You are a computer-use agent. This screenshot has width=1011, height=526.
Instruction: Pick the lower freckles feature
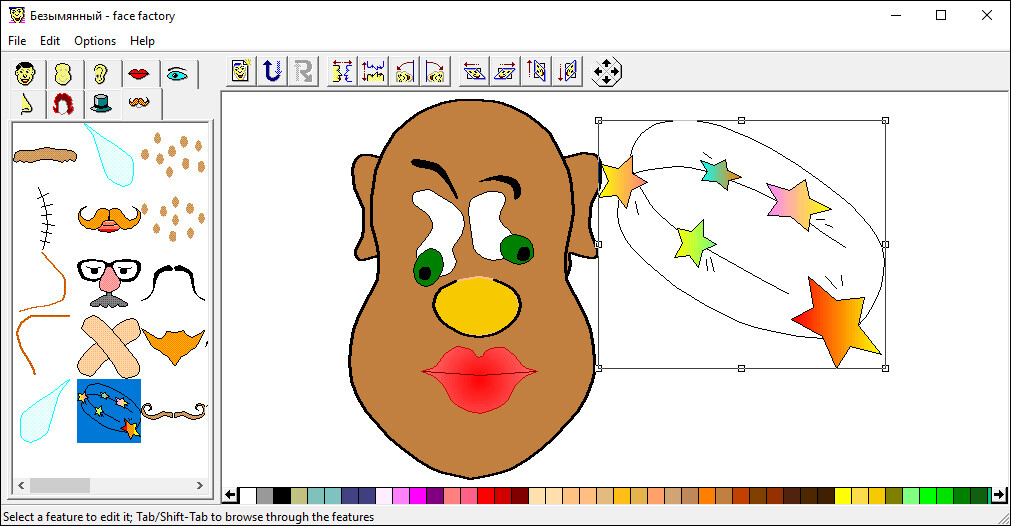(173, 219)
